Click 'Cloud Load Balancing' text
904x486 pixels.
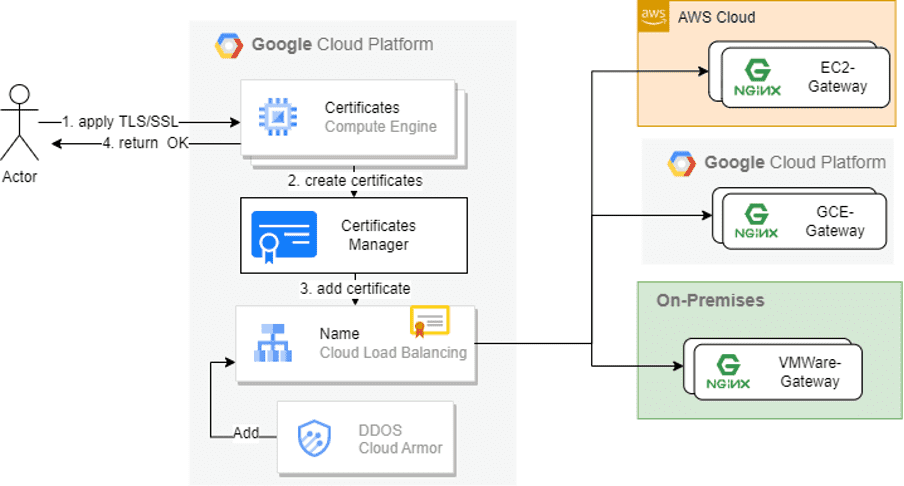(x=393, y=352)
